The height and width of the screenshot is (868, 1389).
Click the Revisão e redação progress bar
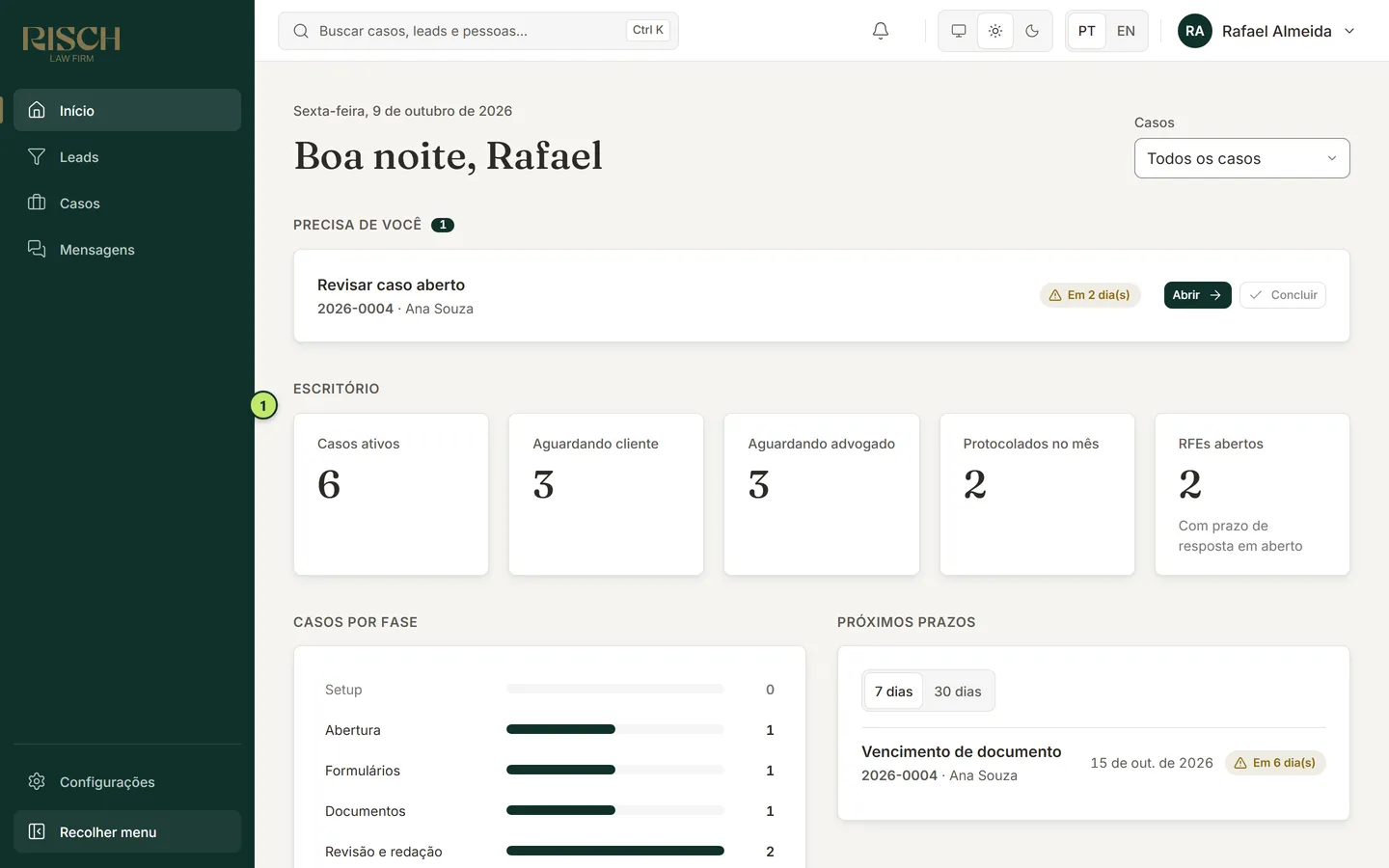tap(615, 851)
